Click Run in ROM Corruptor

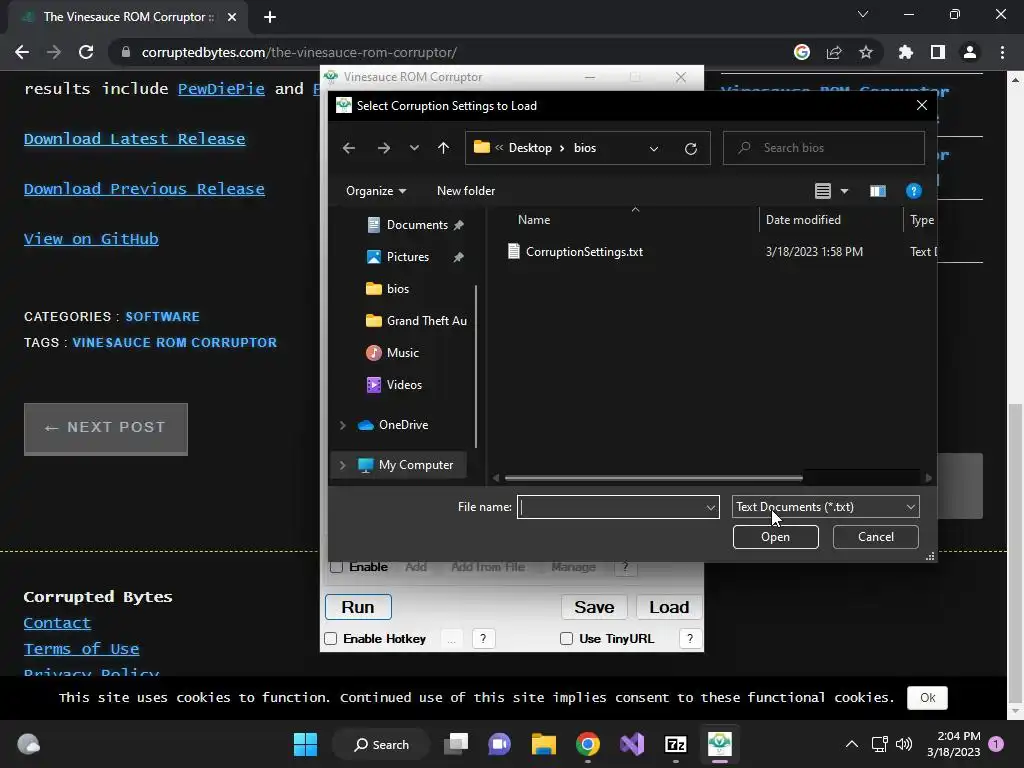[x=358, y=607]
